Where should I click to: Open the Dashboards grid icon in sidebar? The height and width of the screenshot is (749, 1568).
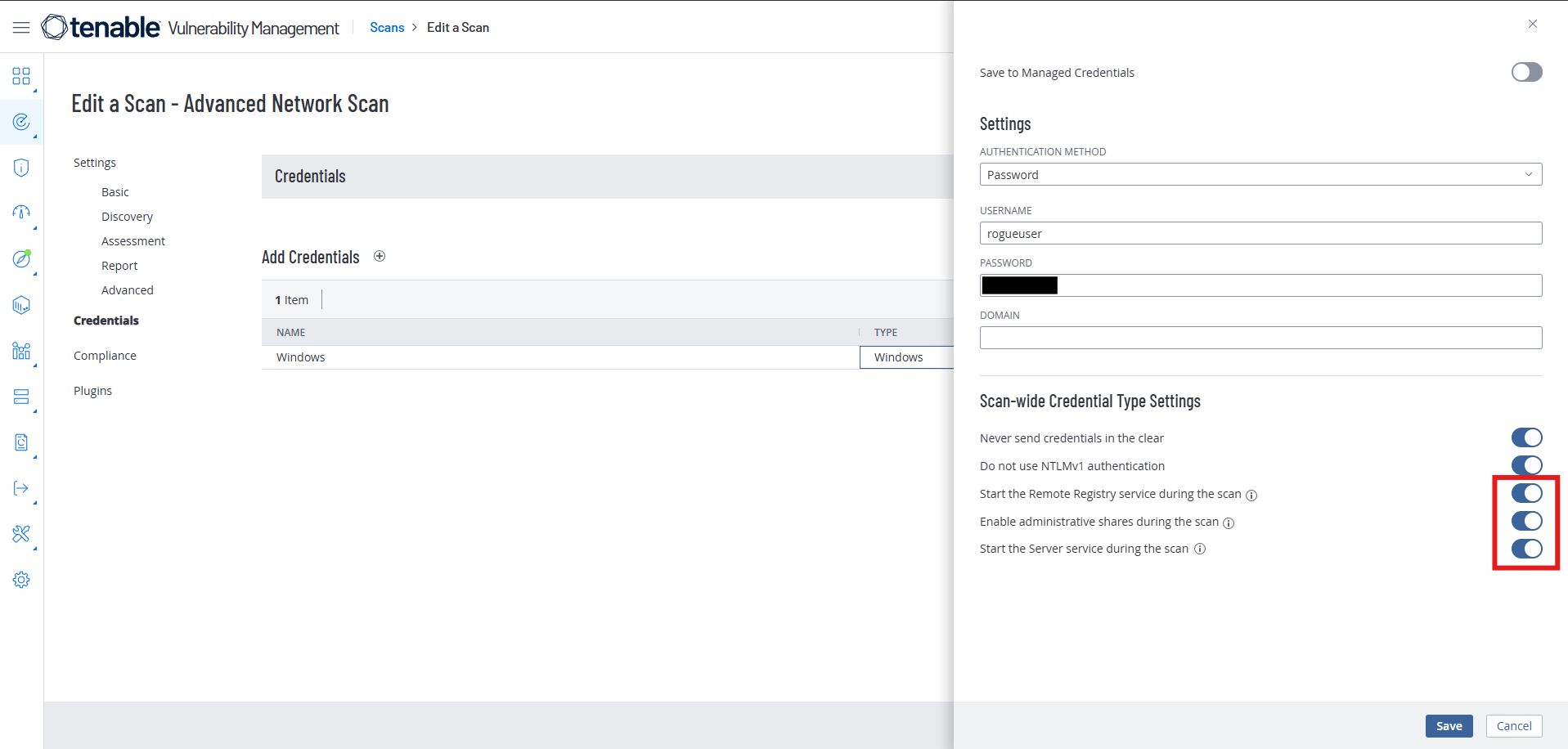click(x=21, y=76)
